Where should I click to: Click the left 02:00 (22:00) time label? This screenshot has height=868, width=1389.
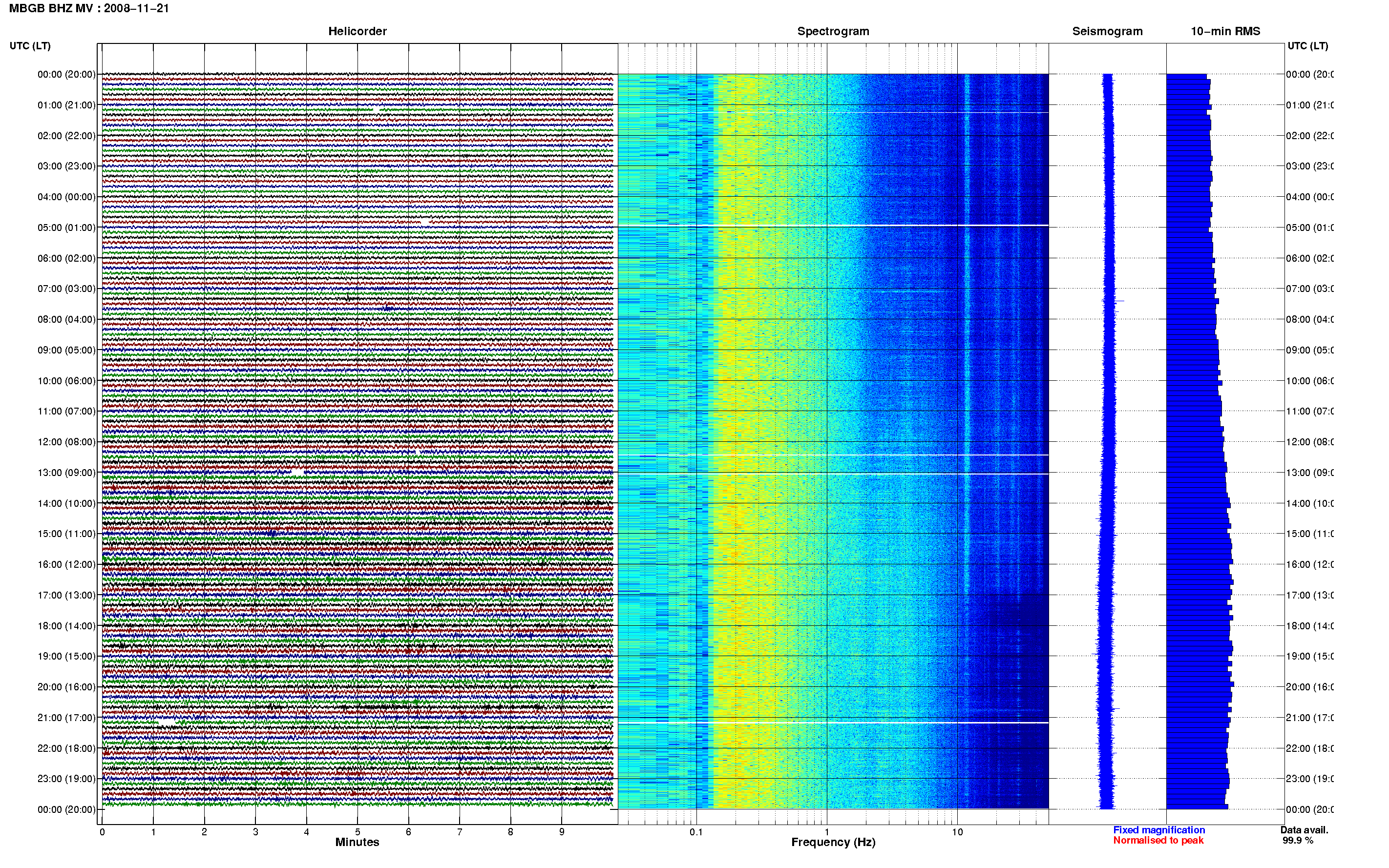click(66, 136)
